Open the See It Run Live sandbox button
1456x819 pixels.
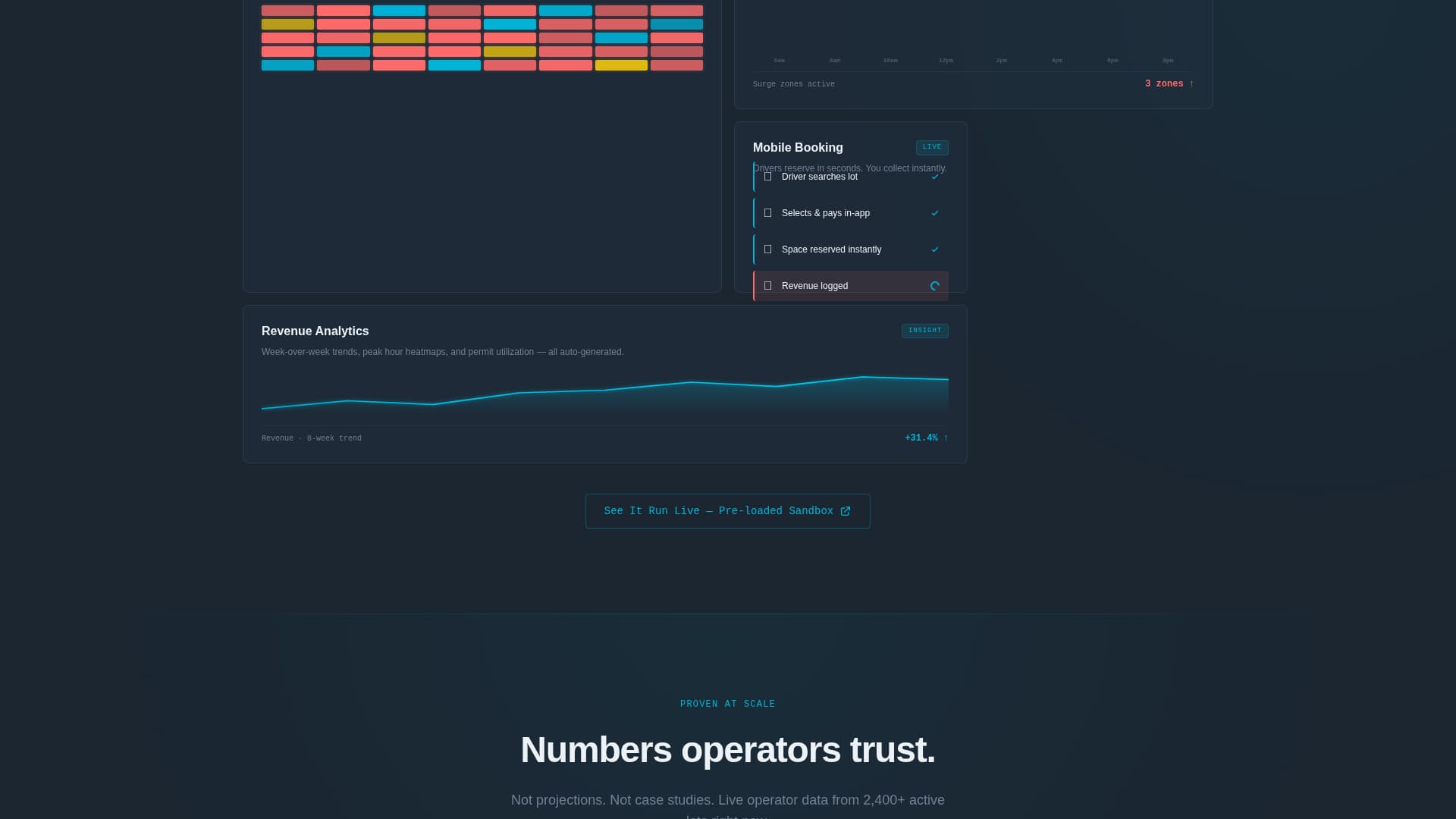[x=727, y=511]
